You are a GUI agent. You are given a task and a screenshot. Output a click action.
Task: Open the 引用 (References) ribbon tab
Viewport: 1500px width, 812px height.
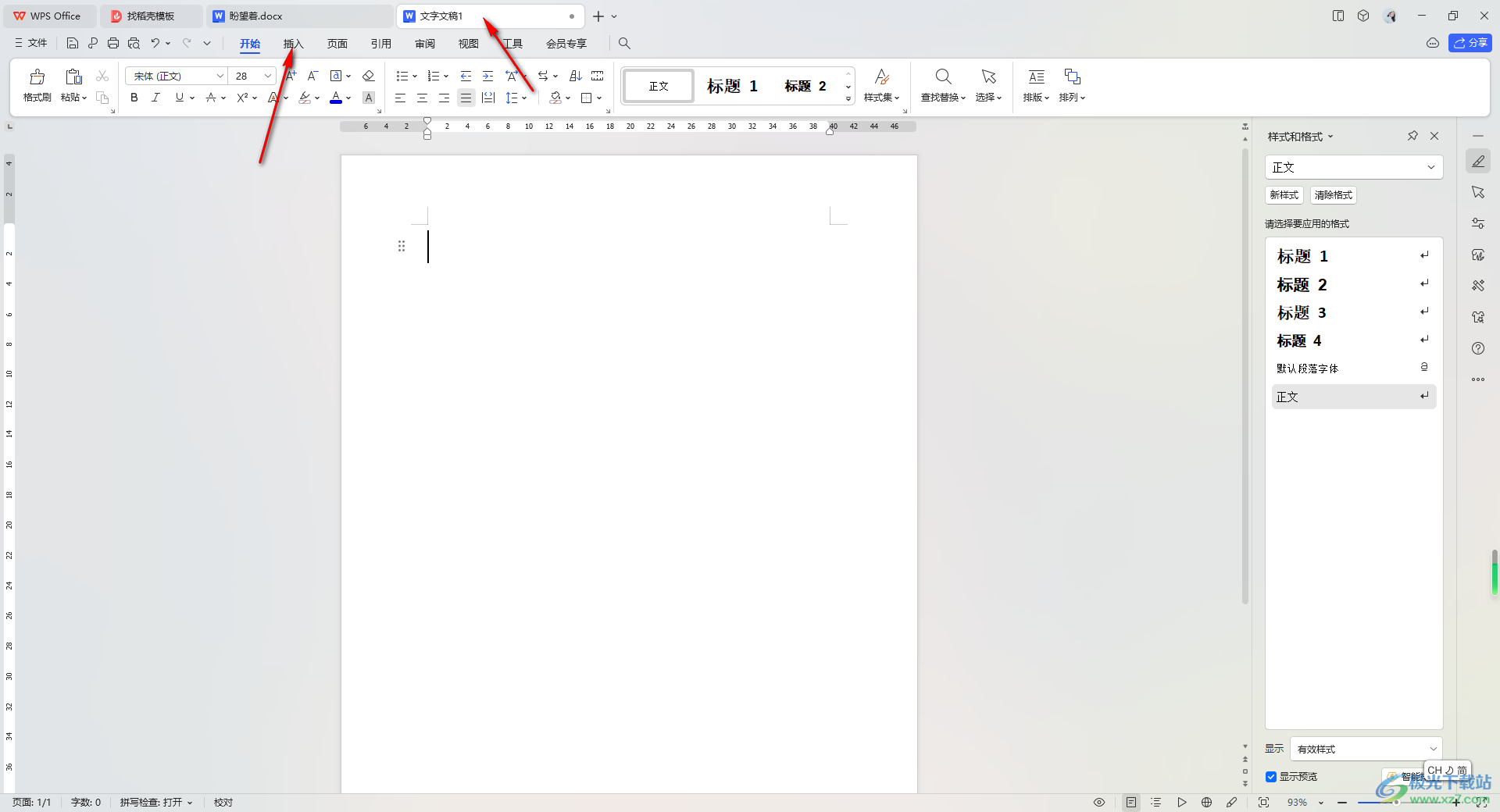tap(380, 43)
